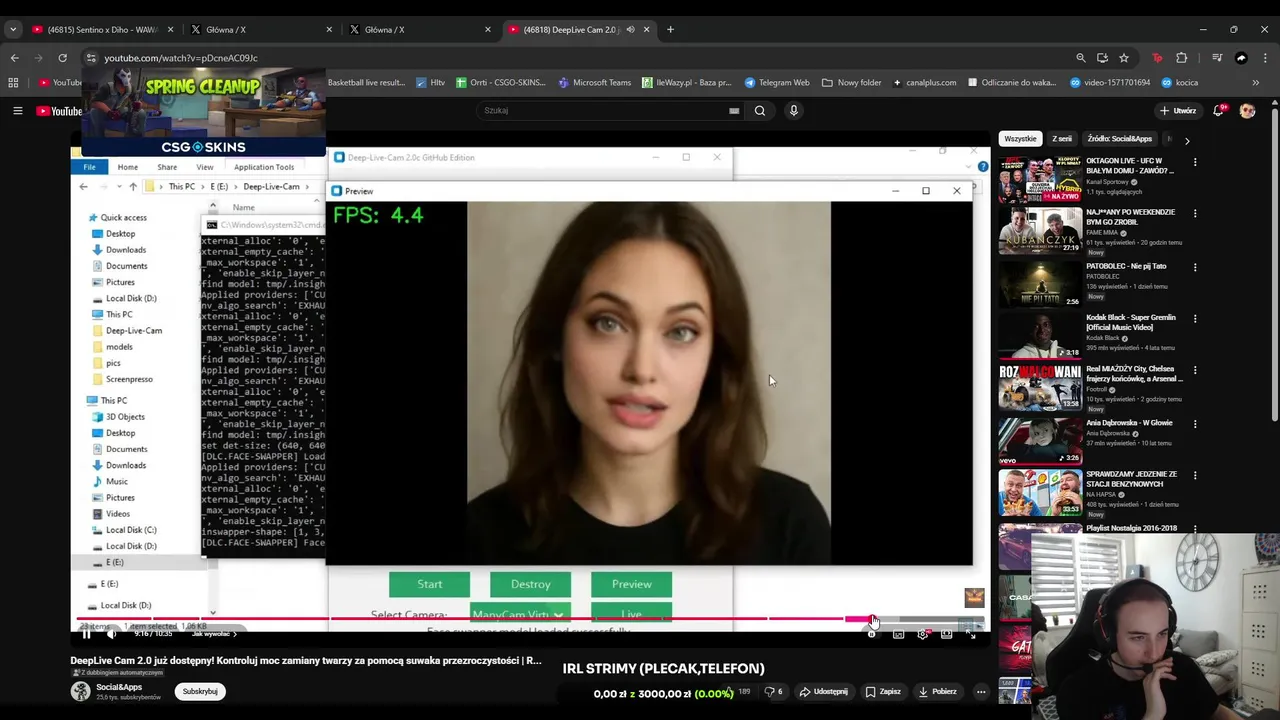The width and height of the screenshot is (1280, 720).
Task: Switch to the second Główna / X tab
Action: coord(421,29)
